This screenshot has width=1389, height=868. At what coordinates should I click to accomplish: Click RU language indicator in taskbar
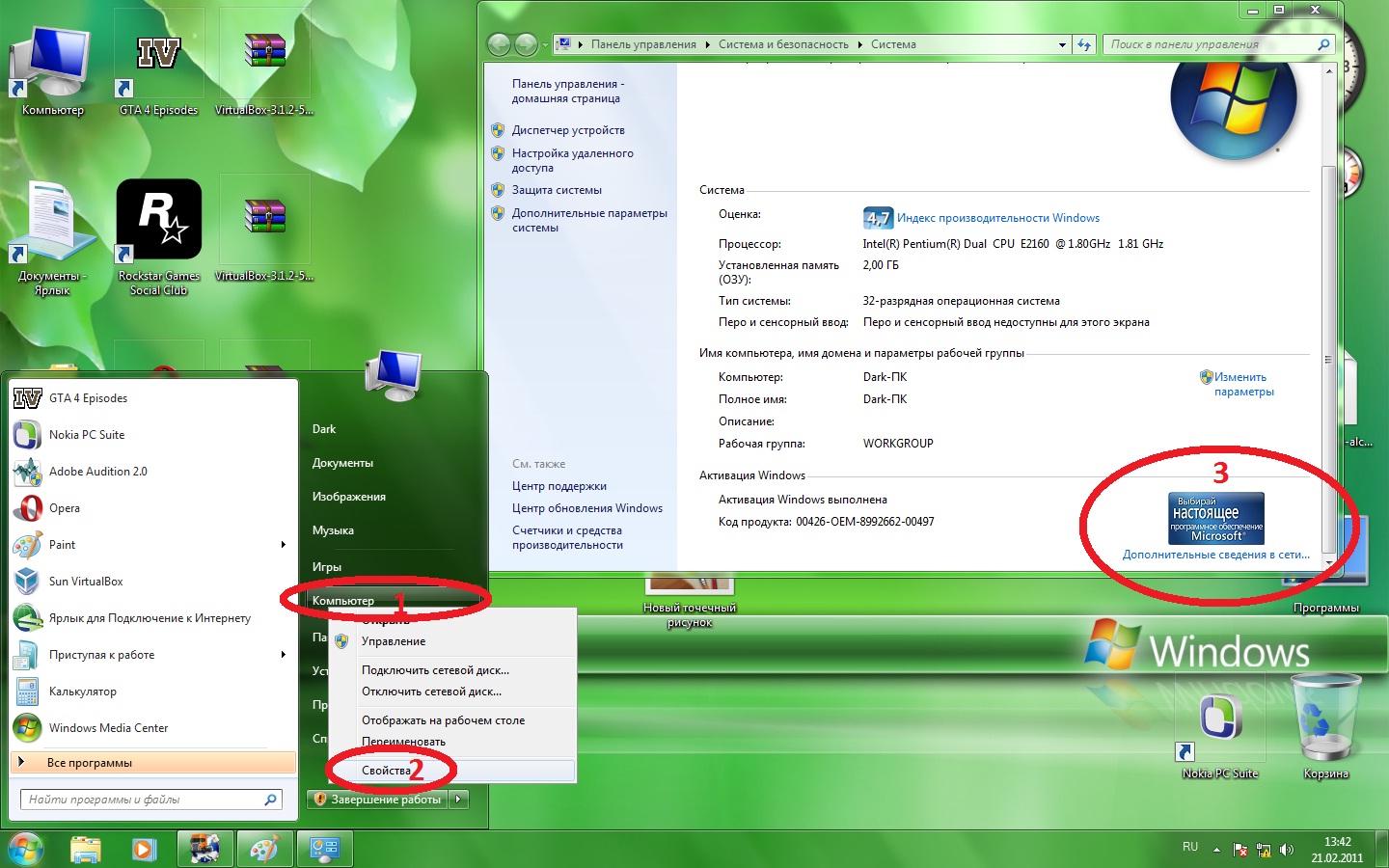(1190, 848)
